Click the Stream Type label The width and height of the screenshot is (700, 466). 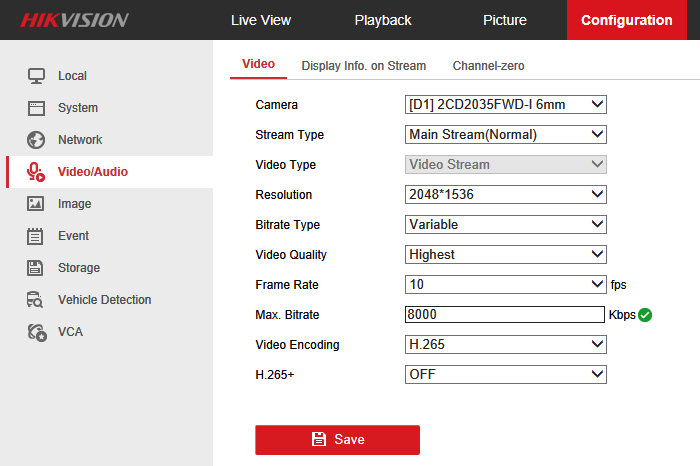[x=289, y=135]
